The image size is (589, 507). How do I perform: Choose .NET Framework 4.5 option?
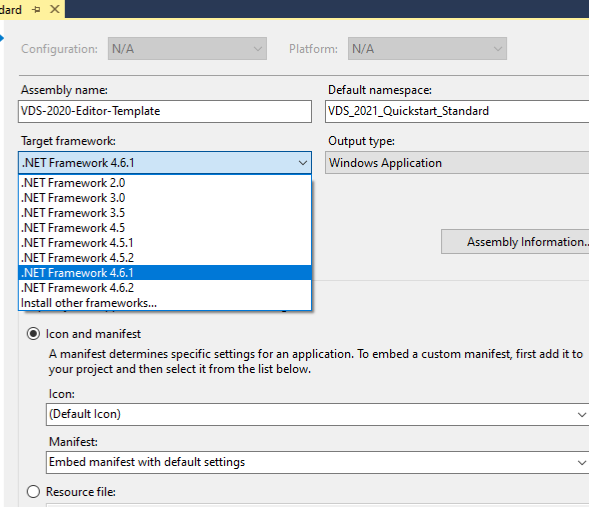pos(165,228)
